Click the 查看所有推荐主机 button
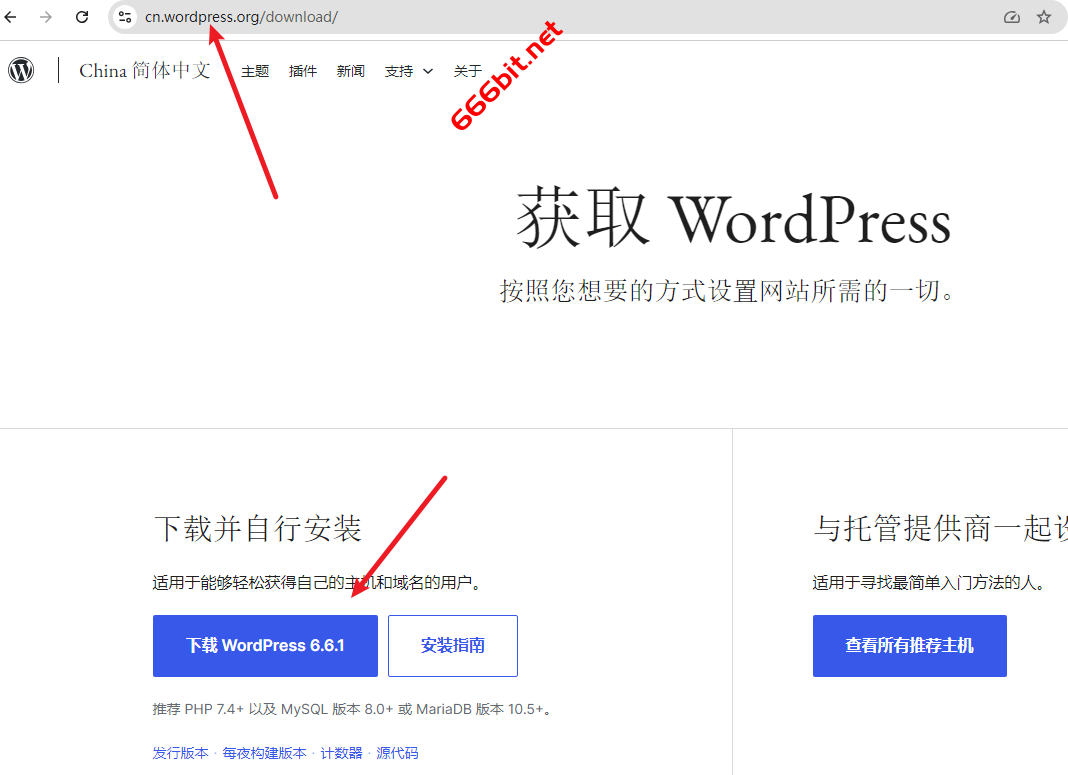This screenshot has width=1068, height=775. [x=909, y=645]
